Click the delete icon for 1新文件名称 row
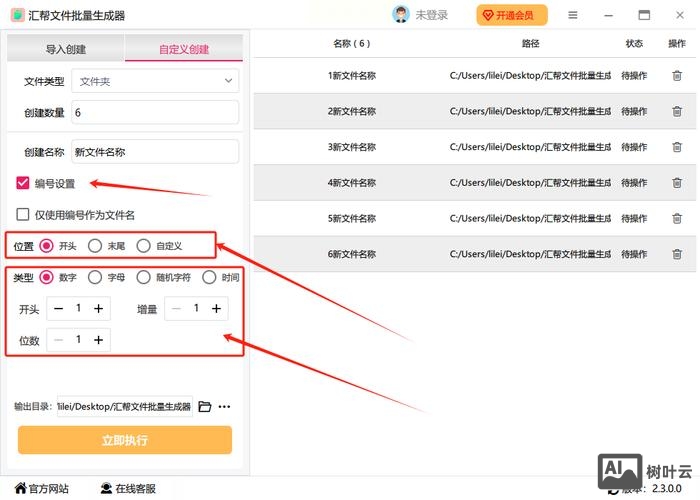700x500 pixels. pos(676,75)
